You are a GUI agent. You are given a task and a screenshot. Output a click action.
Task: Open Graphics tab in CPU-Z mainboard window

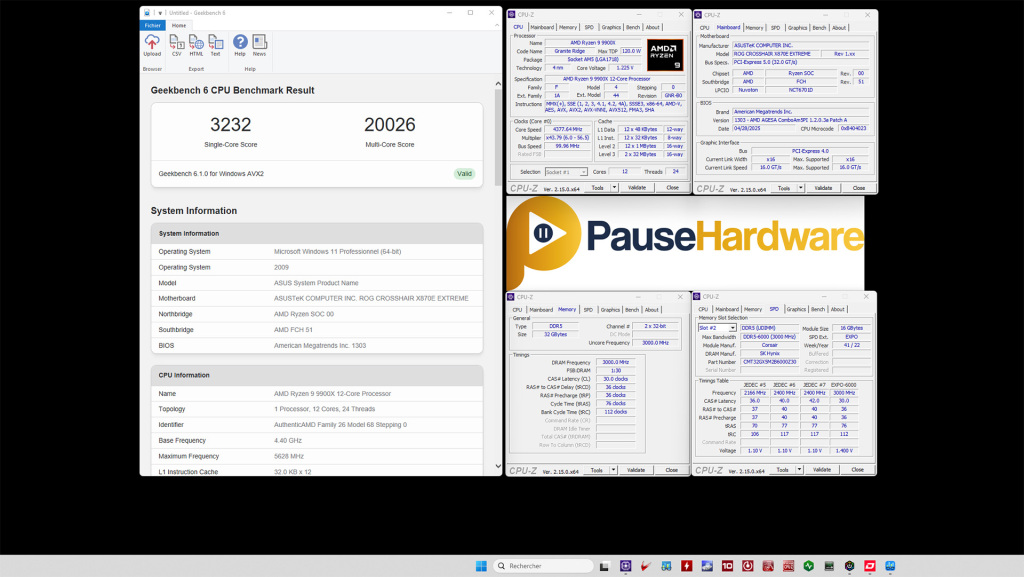click(x=797, y=28)
